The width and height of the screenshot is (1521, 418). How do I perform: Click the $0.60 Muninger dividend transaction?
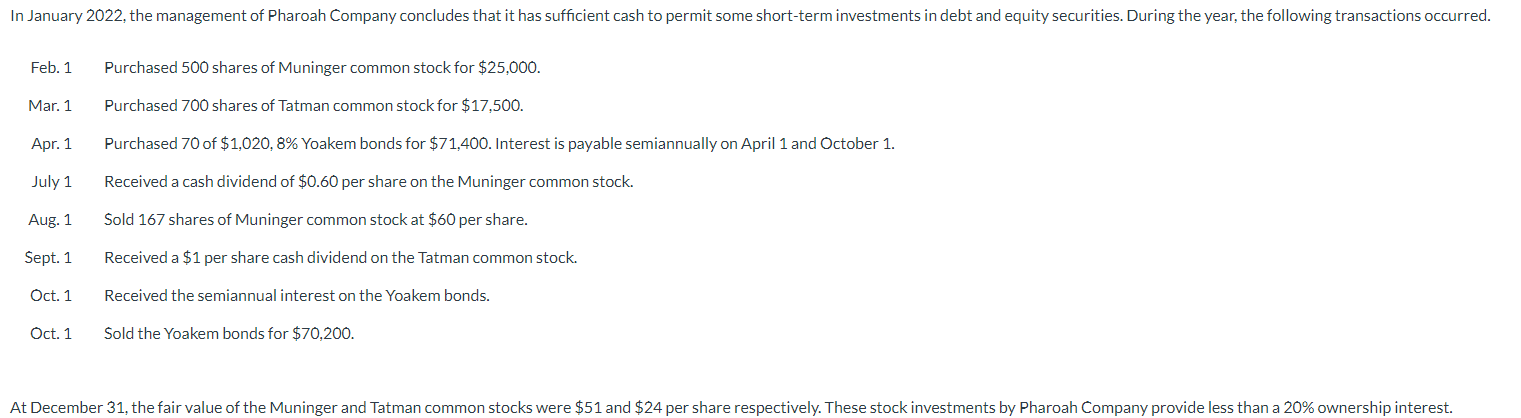tap(368, 182)
